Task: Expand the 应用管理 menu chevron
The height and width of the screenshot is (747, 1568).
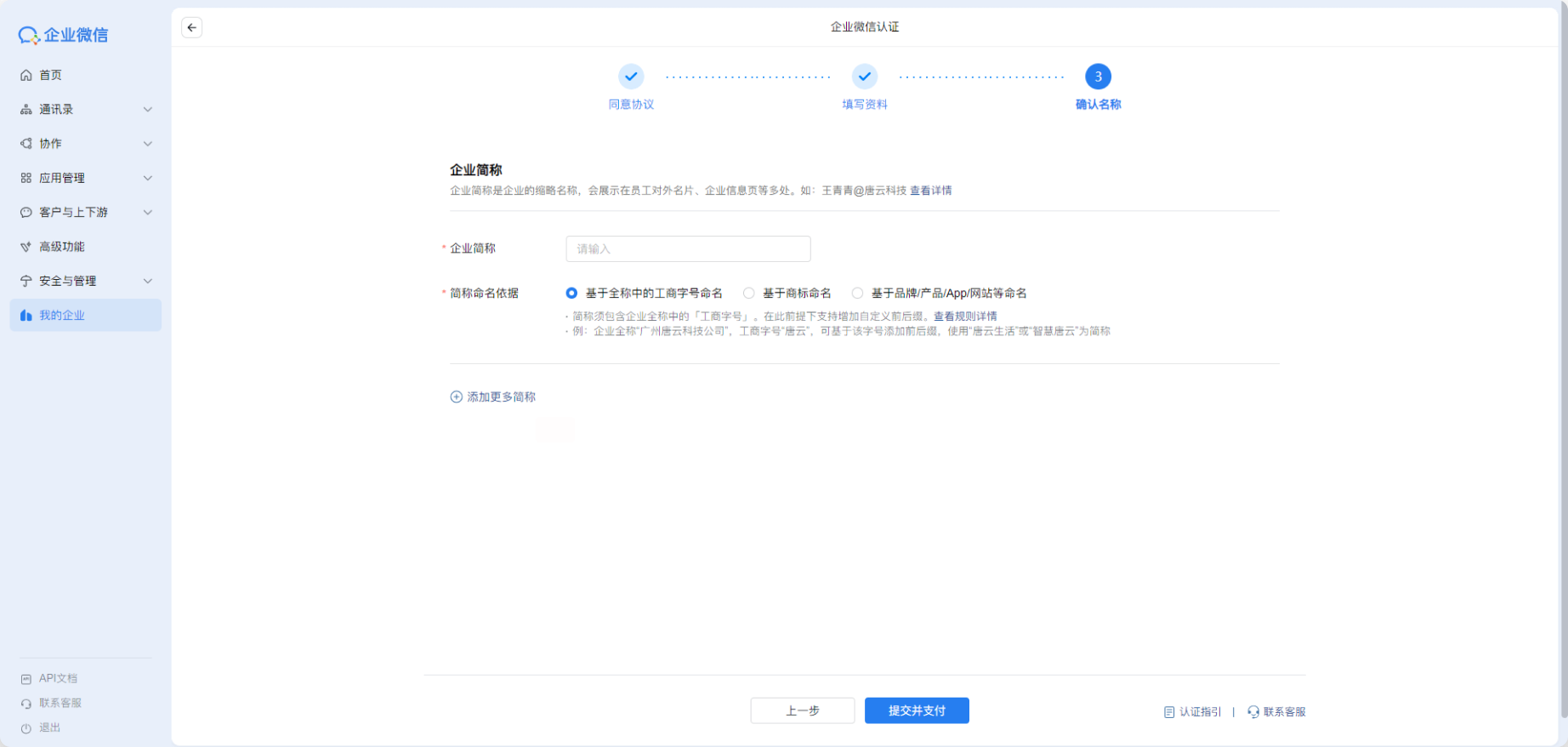Action: 148,178
